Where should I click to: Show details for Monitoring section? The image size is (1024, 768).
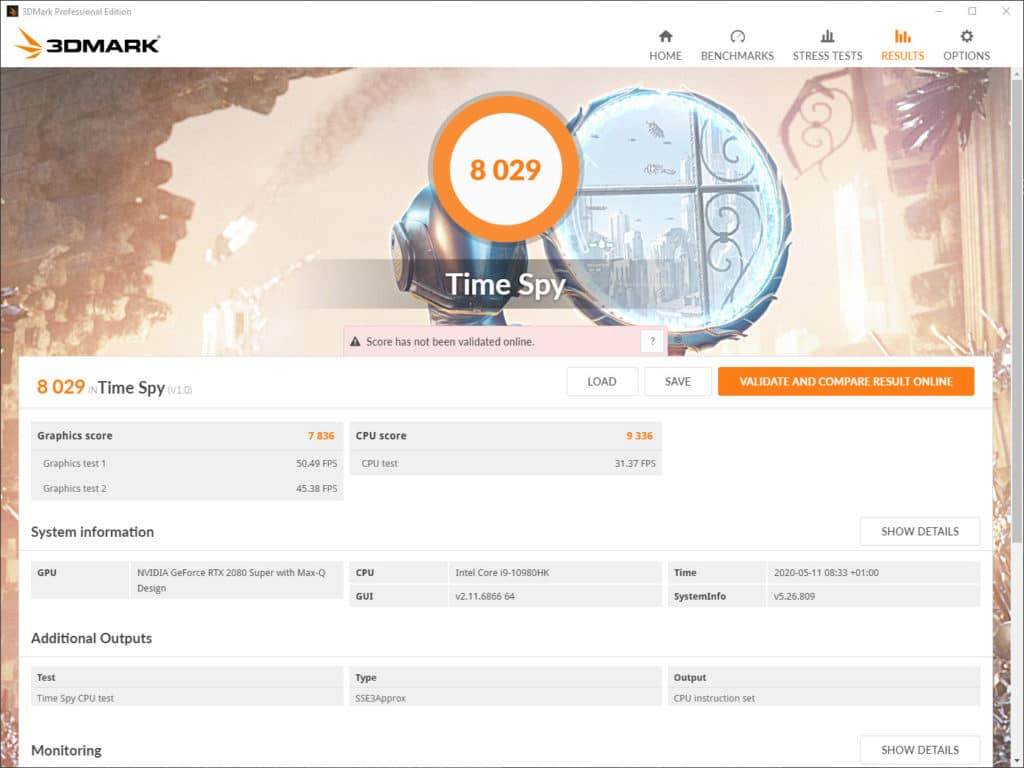920,750
